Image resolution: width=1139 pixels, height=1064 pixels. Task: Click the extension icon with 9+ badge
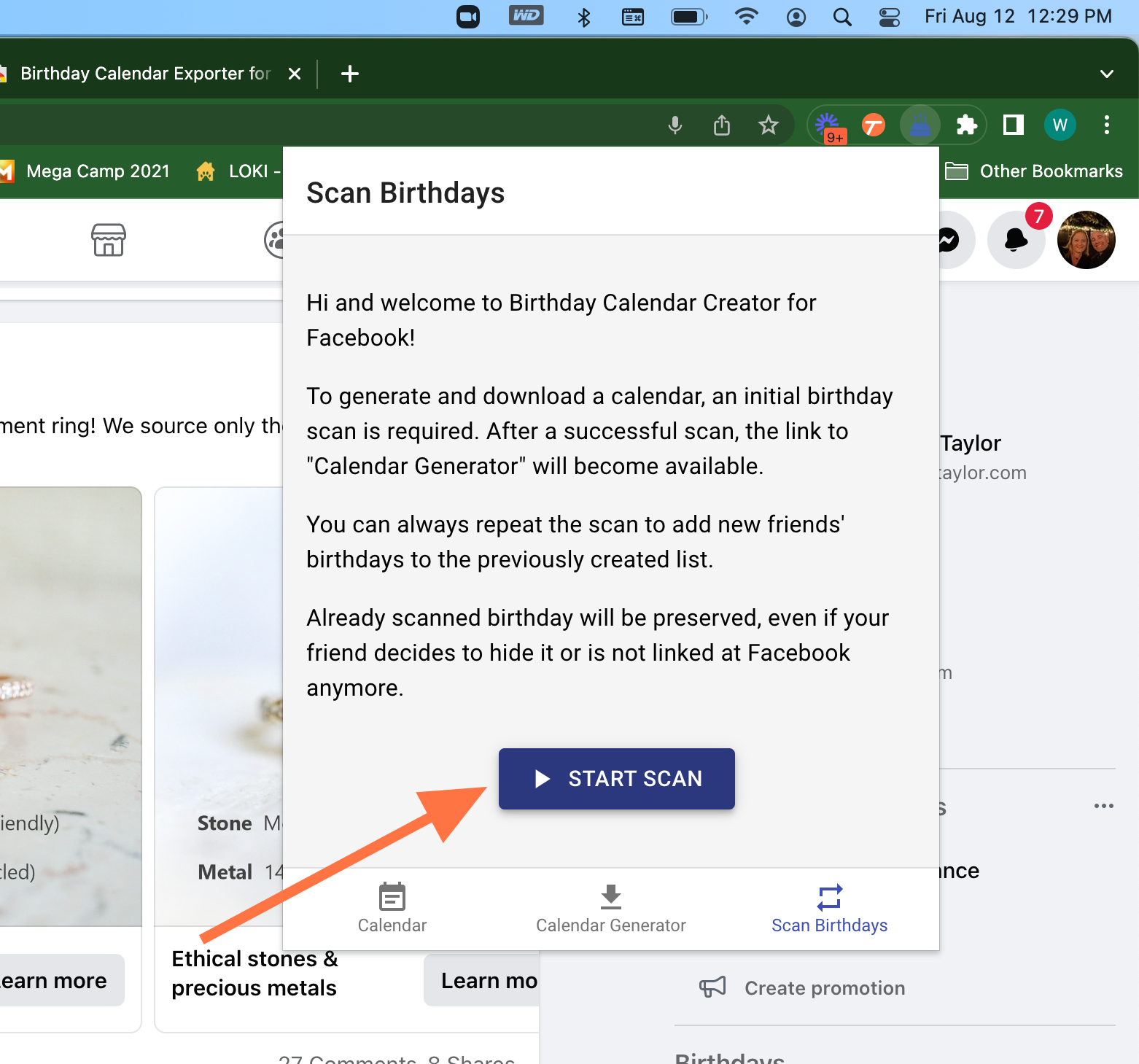829,127
